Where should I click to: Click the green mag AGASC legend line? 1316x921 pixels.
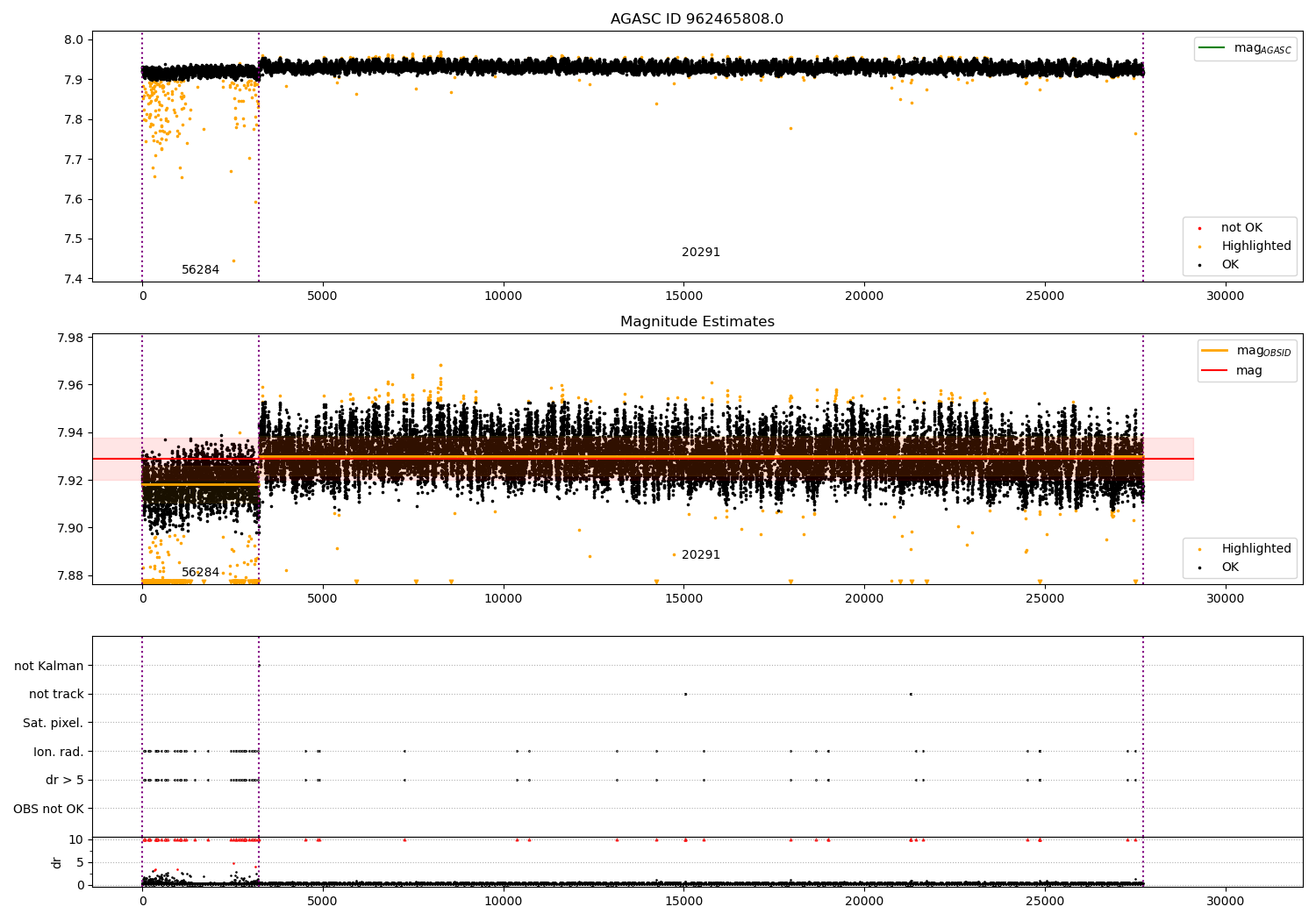(1212, 48)
